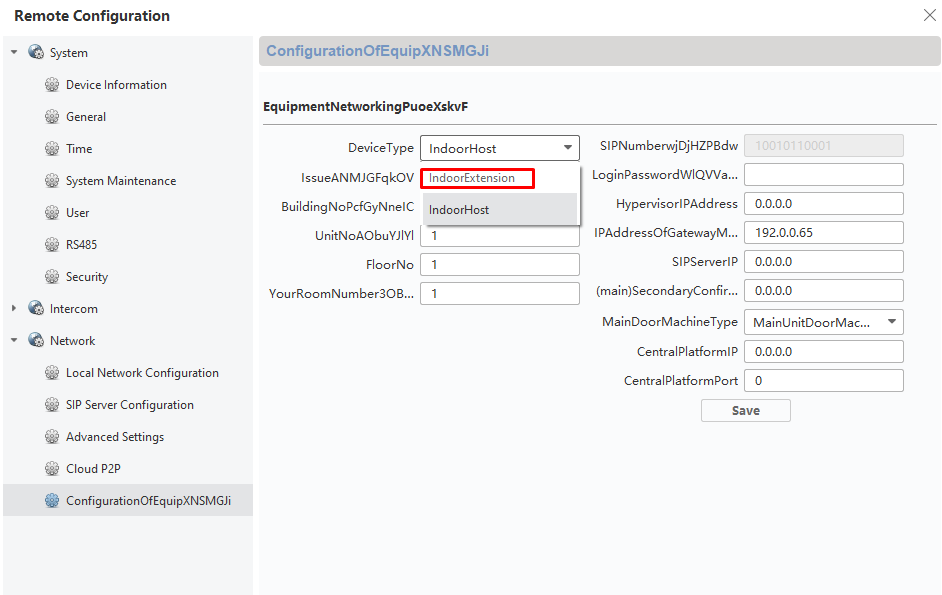Open the Time settings page
Image resolution: width=942 pixels, height=595 pixels.
[79, 148]
